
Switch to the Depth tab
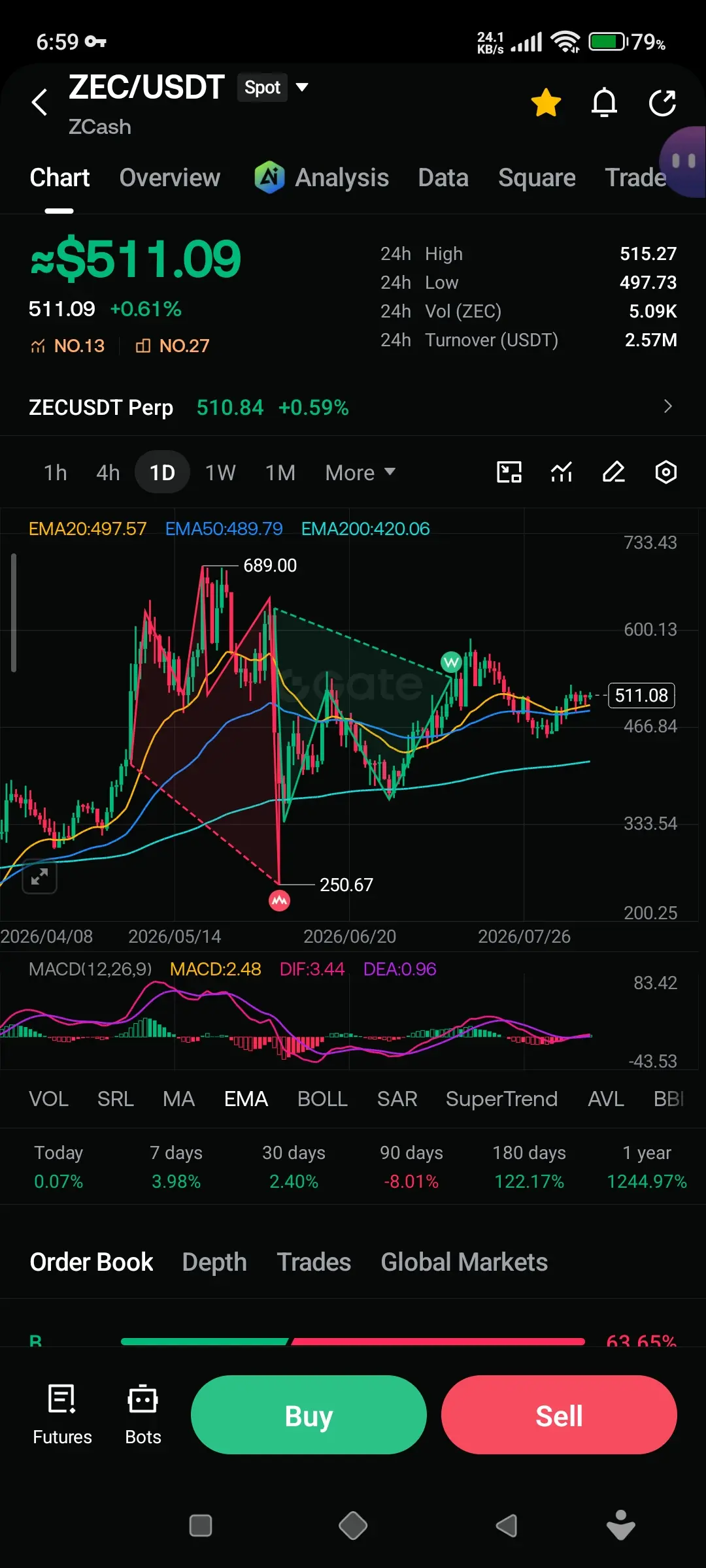[214, 1262]
